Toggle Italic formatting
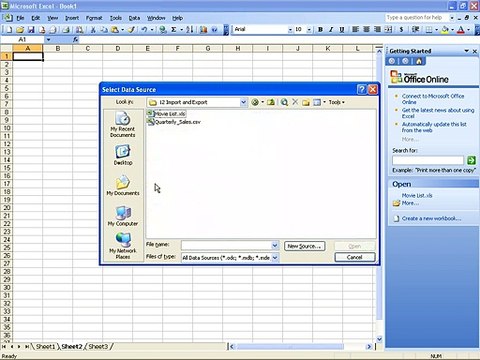 click(331, 30)
